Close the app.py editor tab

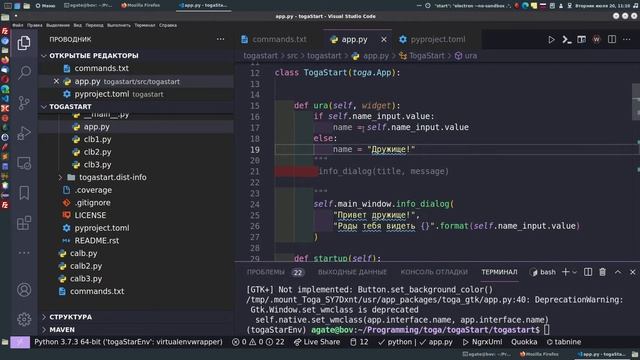click(384, 40)
